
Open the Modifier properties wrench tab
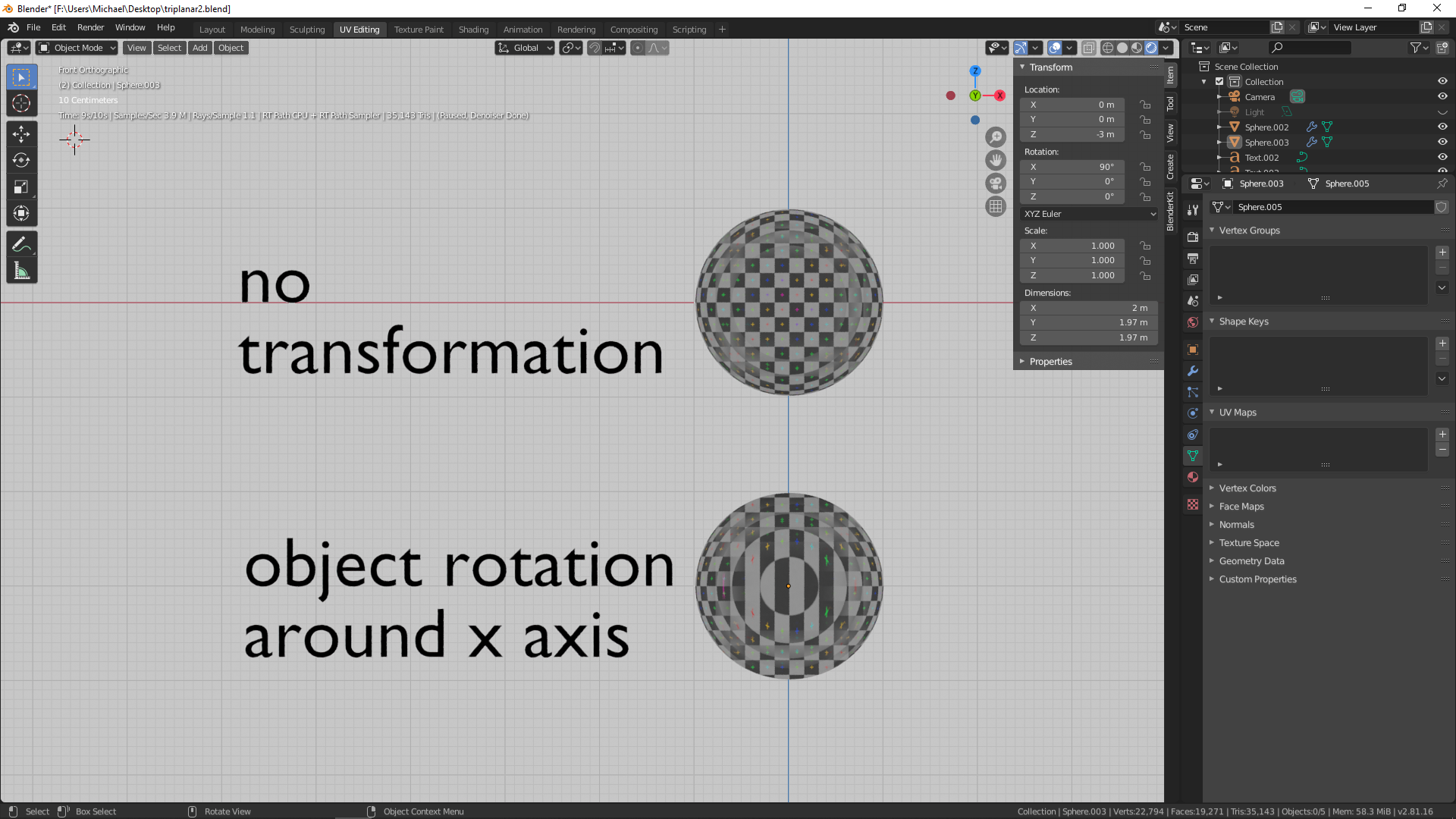pos(1193,371)
